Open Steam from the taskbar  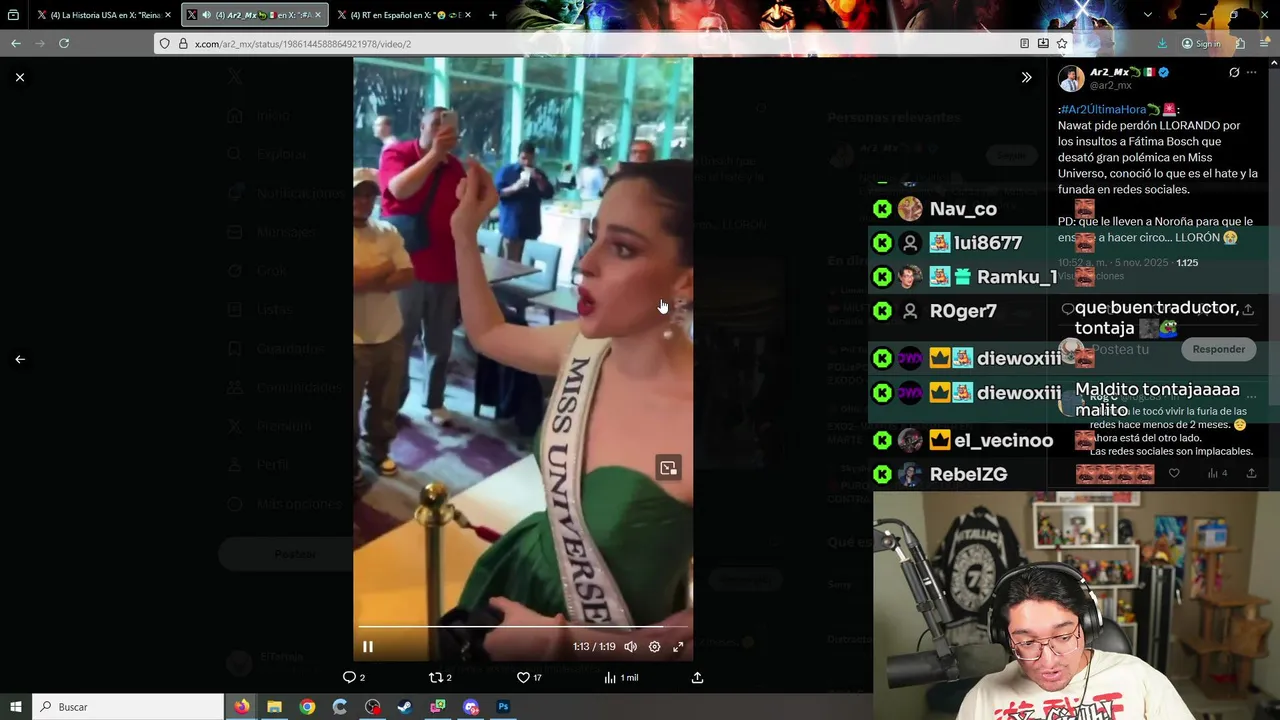click(405, 707)
